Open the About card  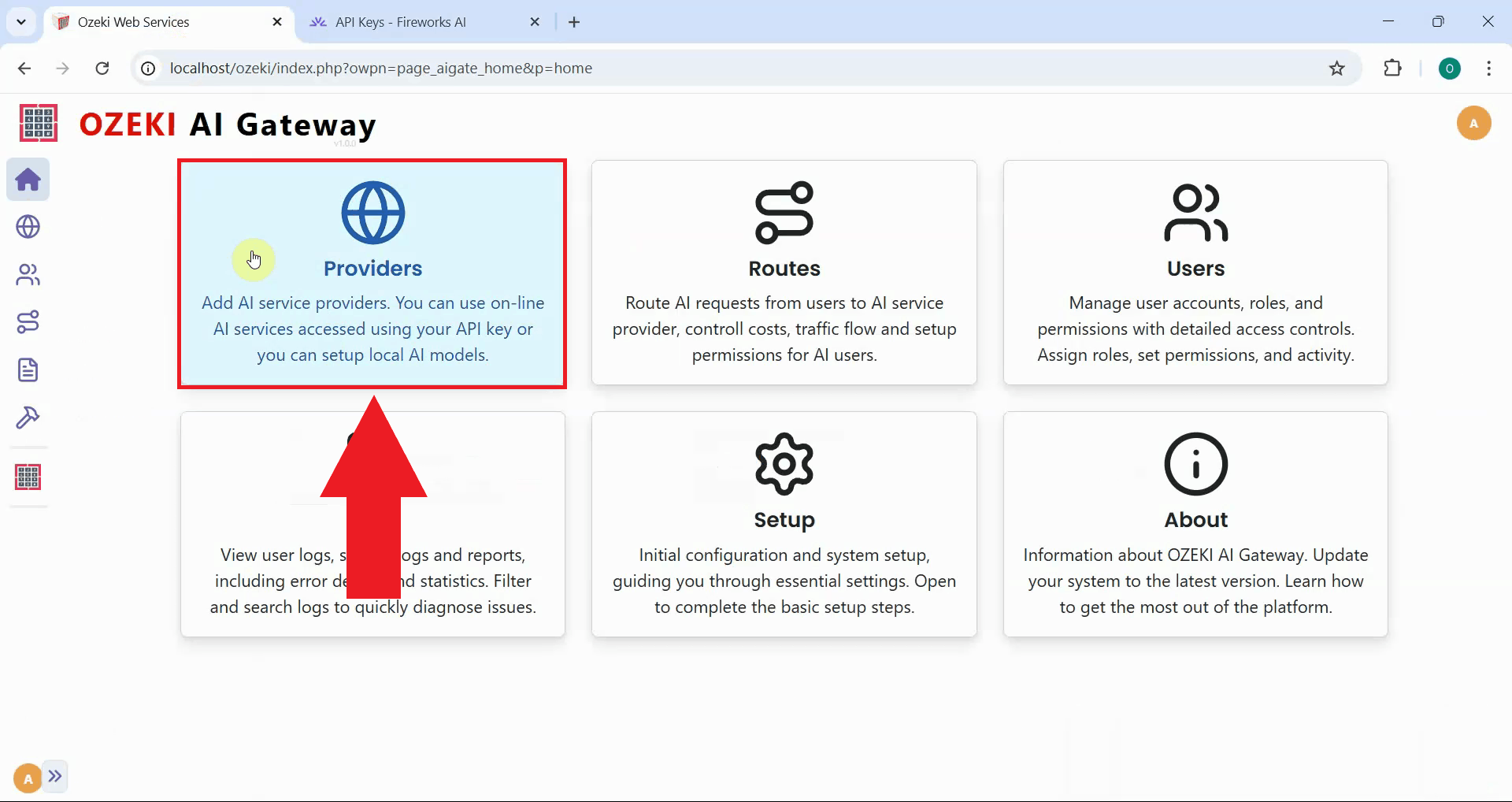point(1195,524)
